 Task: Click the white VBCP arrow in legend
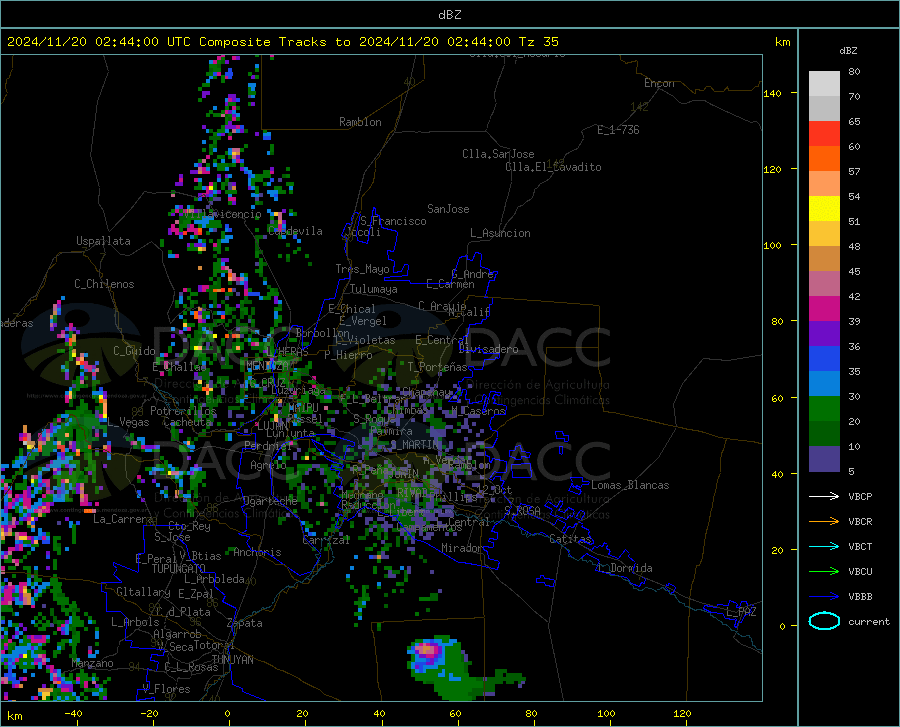click(x=824, y=496)
